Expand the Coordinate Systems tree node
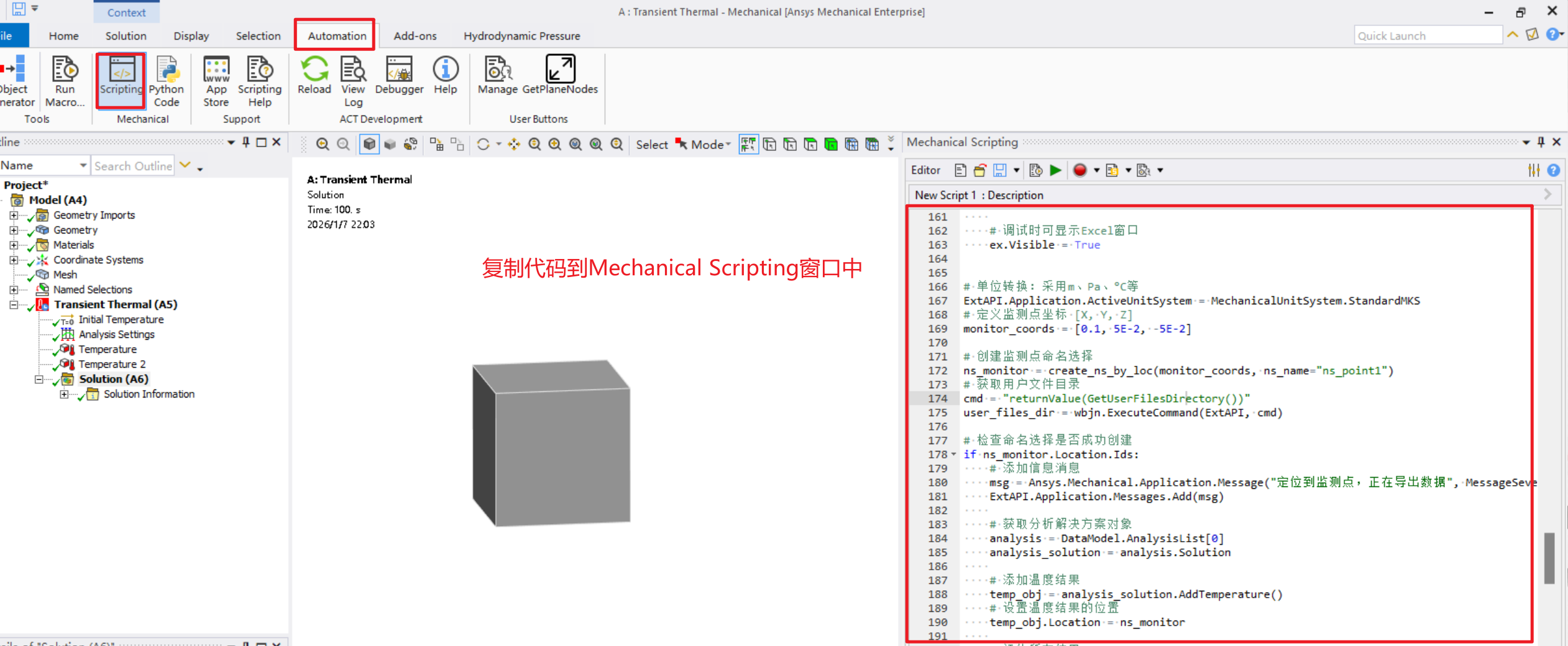Screen dimensions: 1568x646 pos(14,260)
